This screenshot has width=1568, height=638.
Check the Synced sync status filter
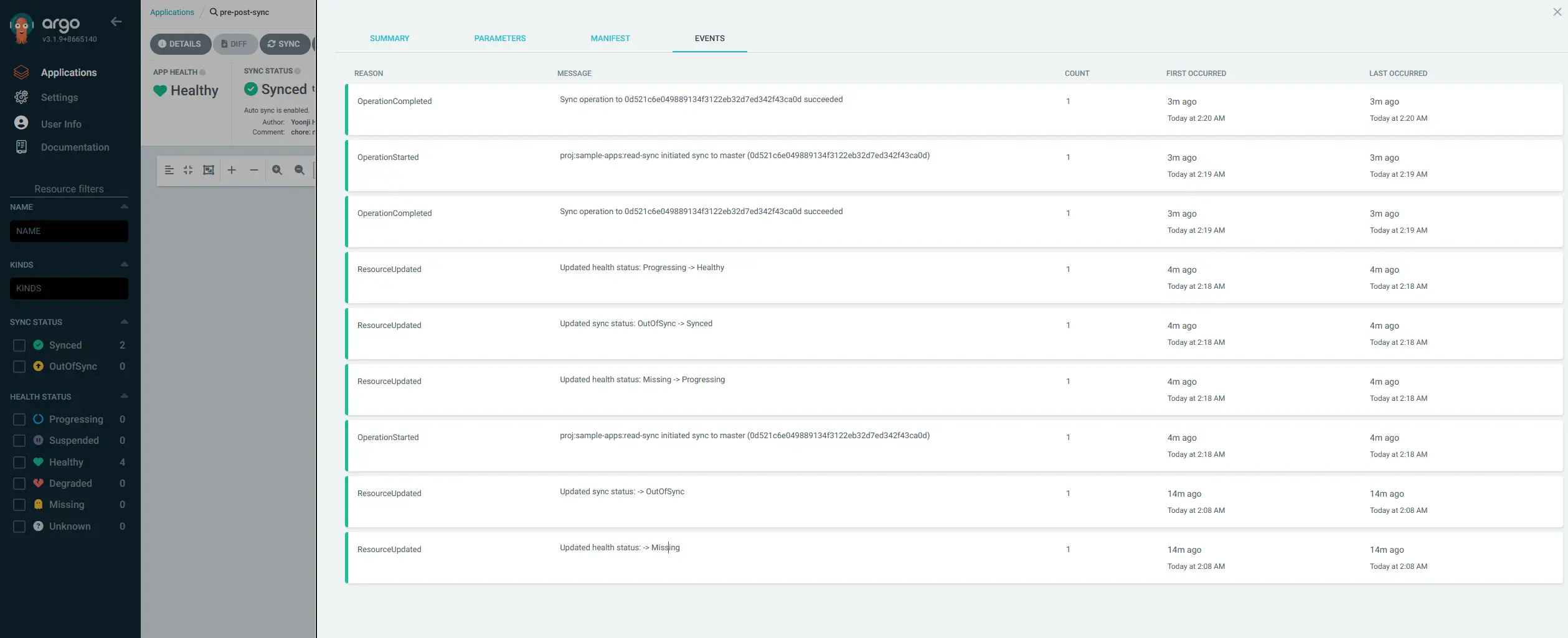pyautogui.click(x=19, y=345)
